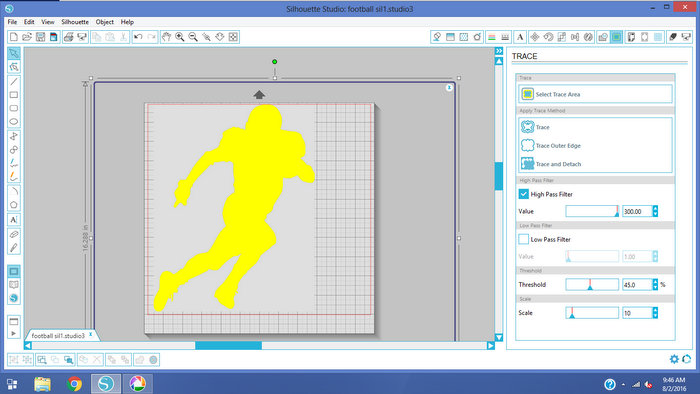Click the preferences gear icon
The width and height of the screenshot is (700, 394).
674,359
